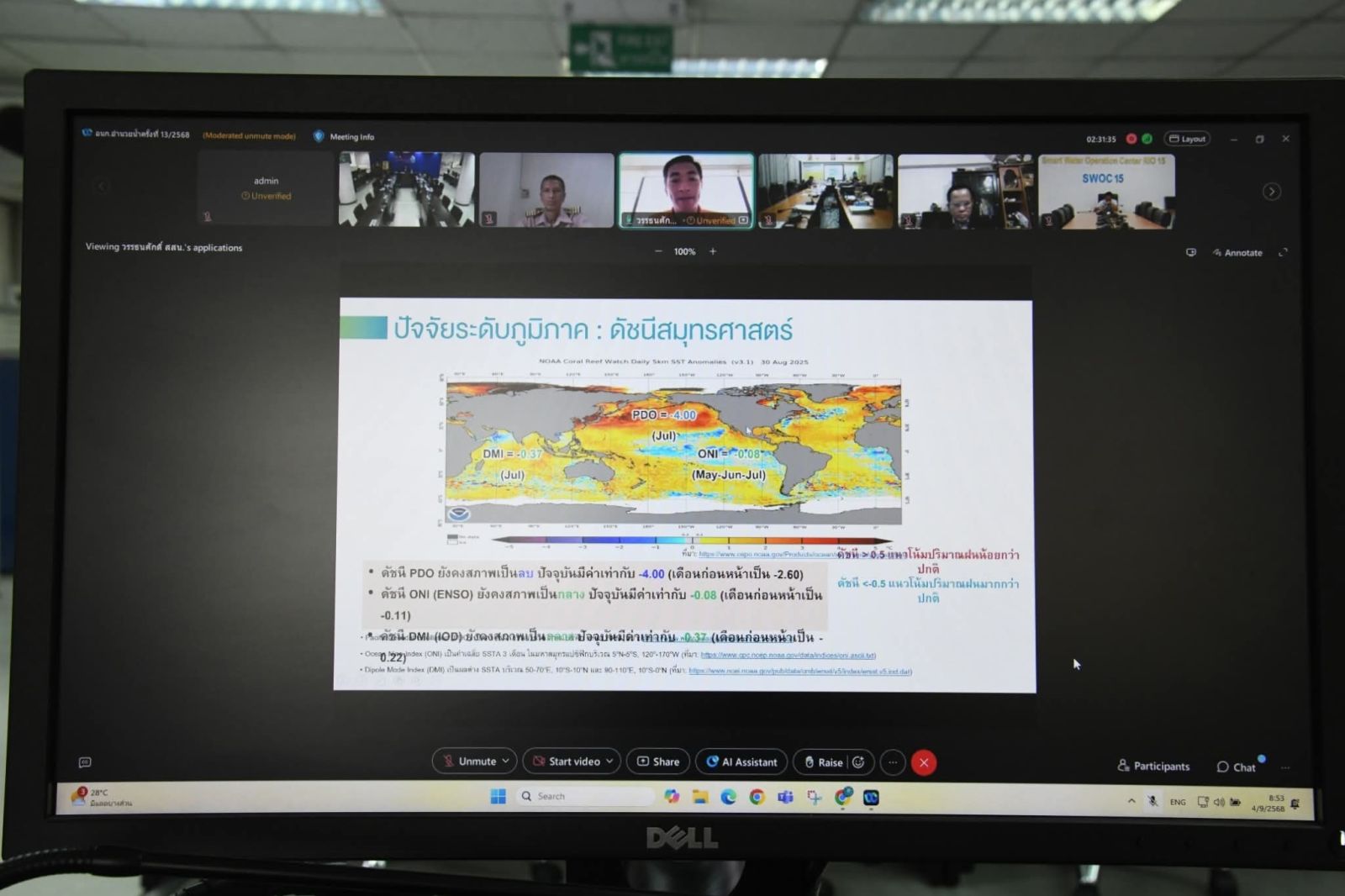Enter full screen for shared content
The height and width of the screenshot is (896, 1345).
[1283, 252]
